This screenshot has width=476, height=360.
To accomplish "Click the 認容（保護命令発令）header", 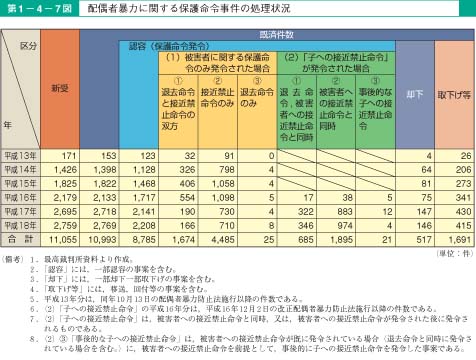I will tap(169, 46).
